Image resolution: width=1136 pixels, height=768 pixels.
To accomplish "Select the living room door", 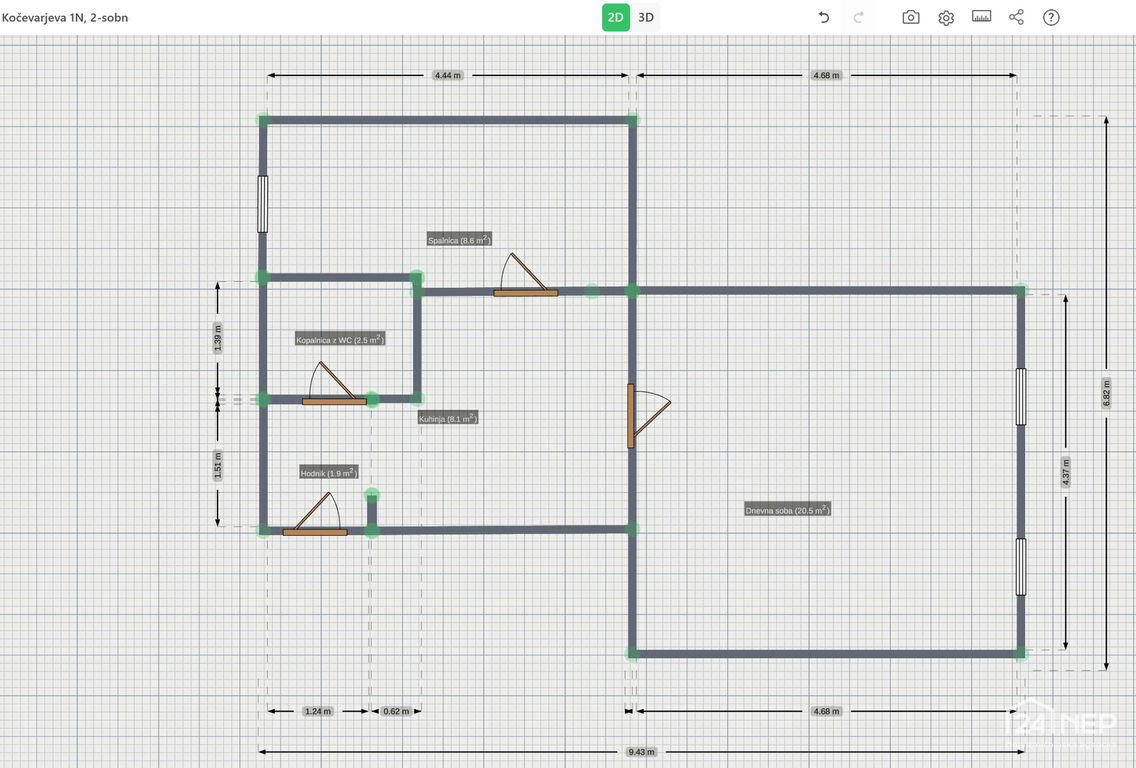I will click(x=632, y=415).
